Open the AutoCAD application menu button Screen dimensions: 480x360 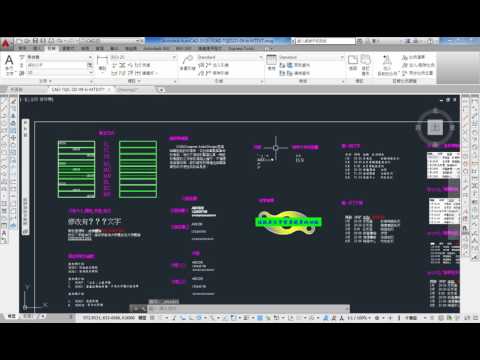coord(6,44)
